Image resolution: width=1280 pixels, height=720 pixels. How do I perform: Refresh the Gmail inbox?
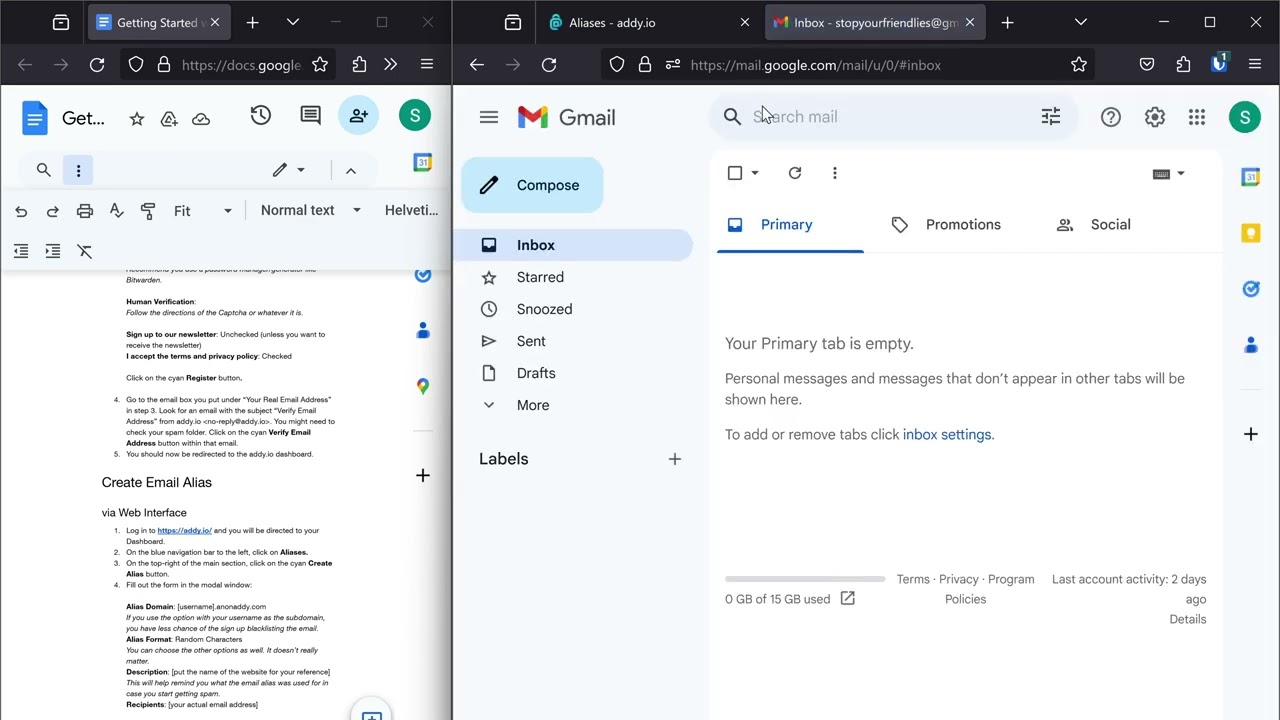tap(795, 173)
